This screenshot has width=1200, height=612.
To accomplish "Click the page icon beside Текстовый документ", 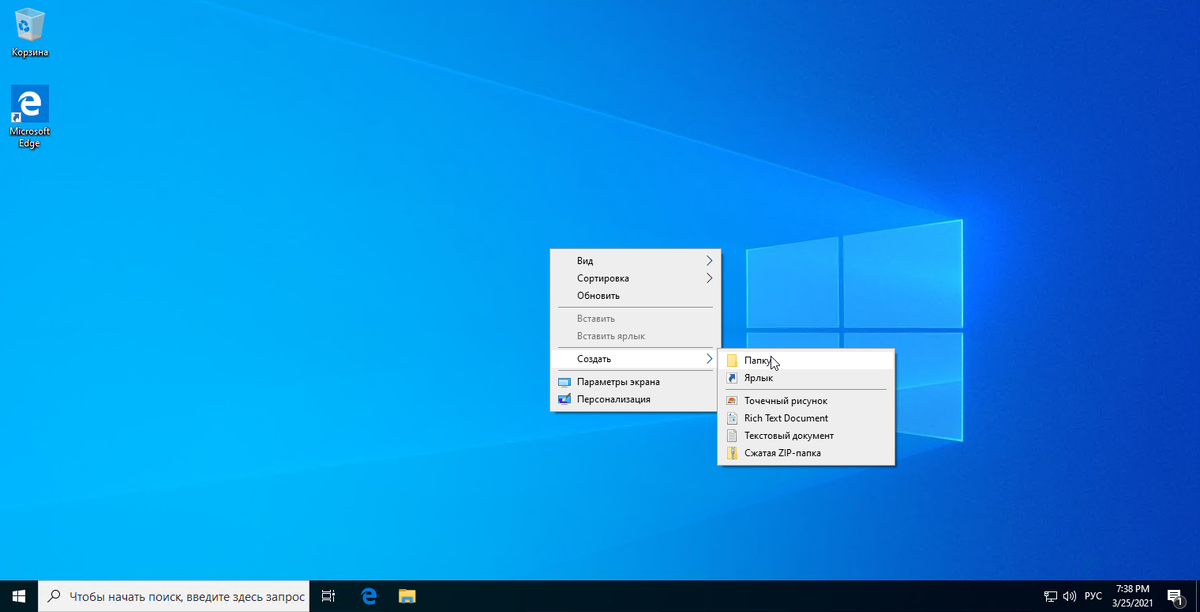I will pos(732,436).
